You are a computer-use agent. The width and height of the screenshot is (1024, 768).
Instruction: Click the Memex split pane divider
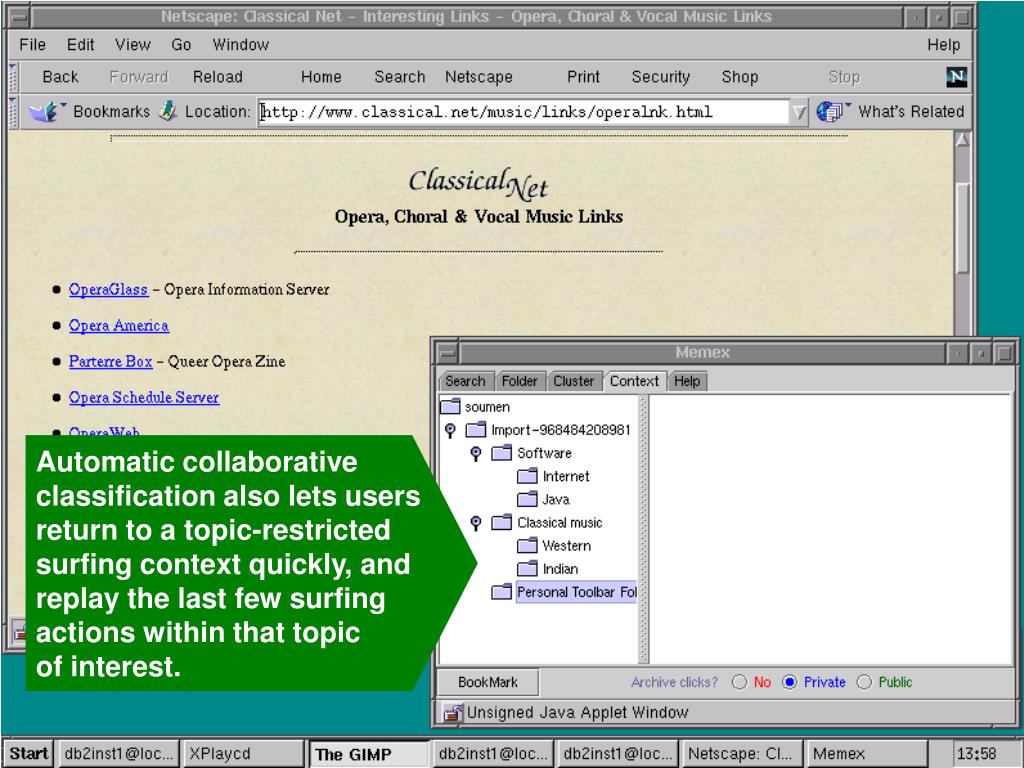click(x=644, y=529)
